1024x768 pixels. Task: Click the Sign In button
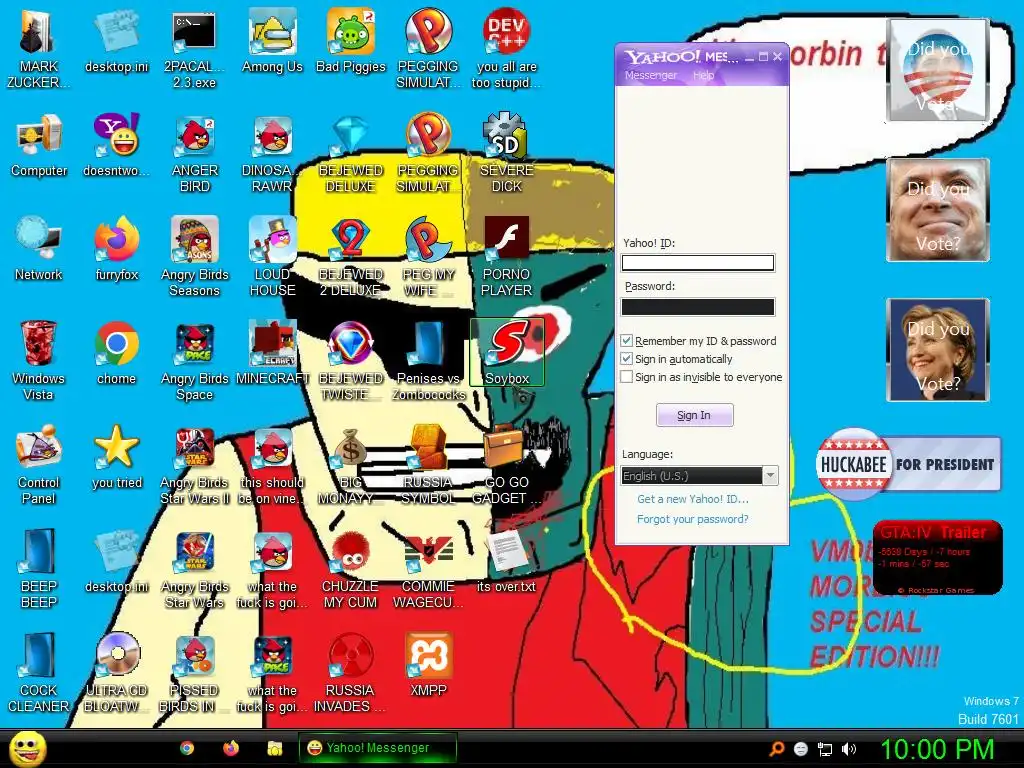coord(694,415)
